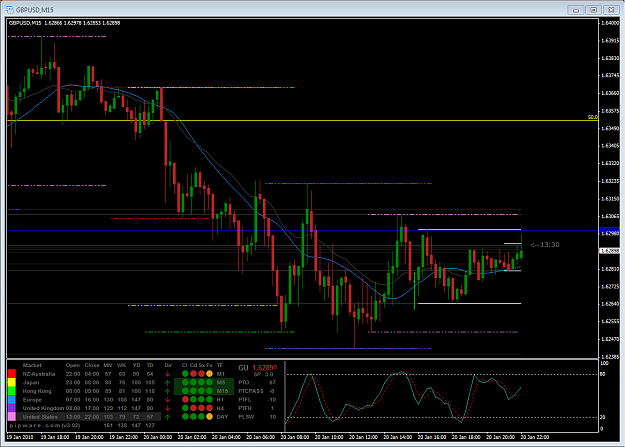Click the green up arrow in the M15 row
The image size is (625, 447).
pyautogui.click(x=168, y=391)
